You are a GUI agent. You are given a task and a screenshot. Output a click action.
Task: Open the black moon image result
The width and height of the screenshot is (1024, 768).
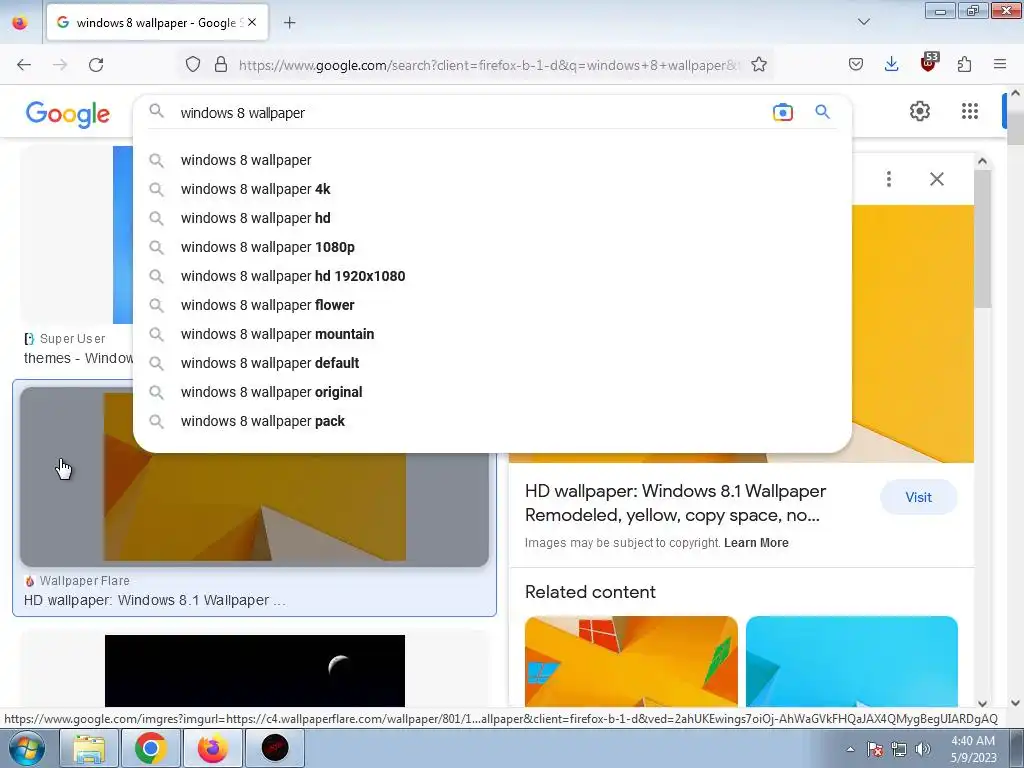(255, 671)
